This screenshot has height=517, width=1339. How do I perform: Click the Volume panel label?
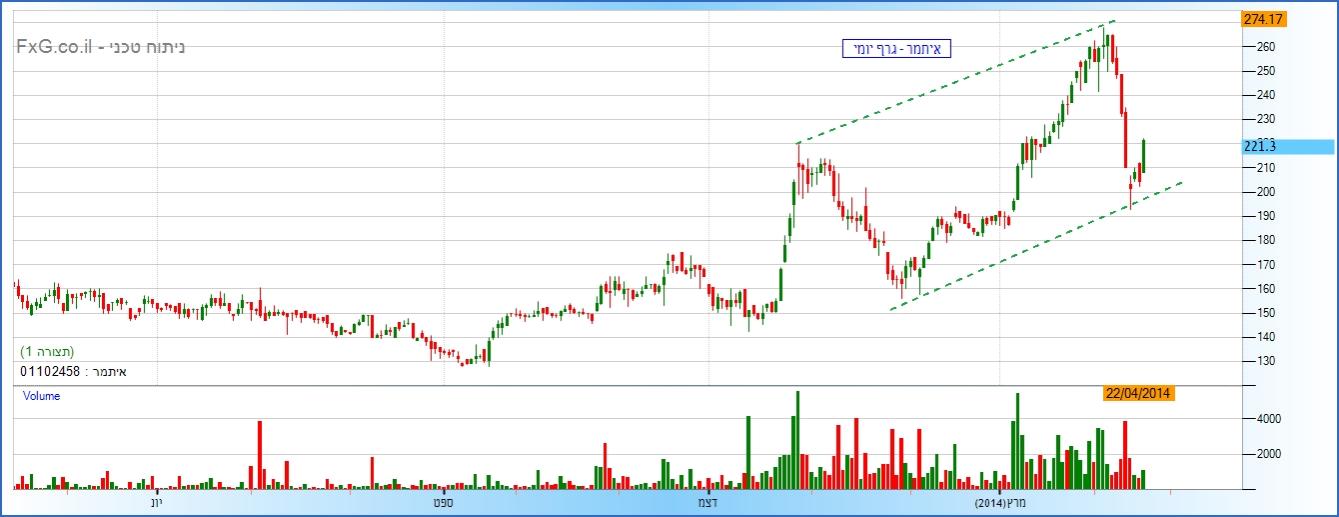pos(42,396)
